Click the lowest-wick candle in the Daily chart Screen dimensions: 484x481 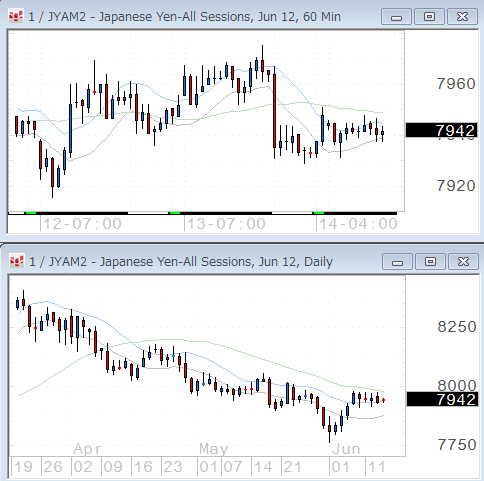(329, 429)
